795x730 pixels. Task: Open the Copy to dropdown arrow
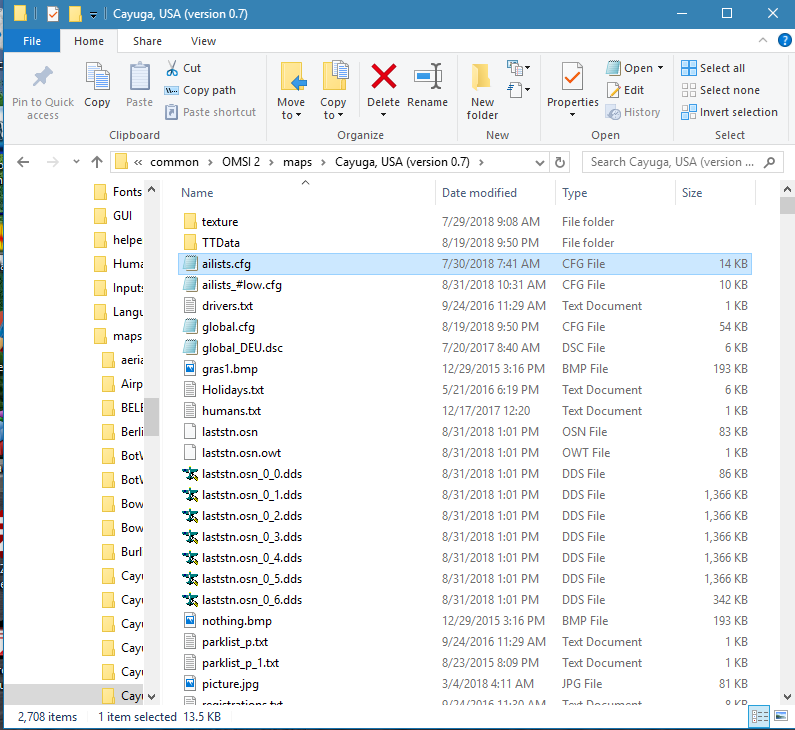[333, 115]
